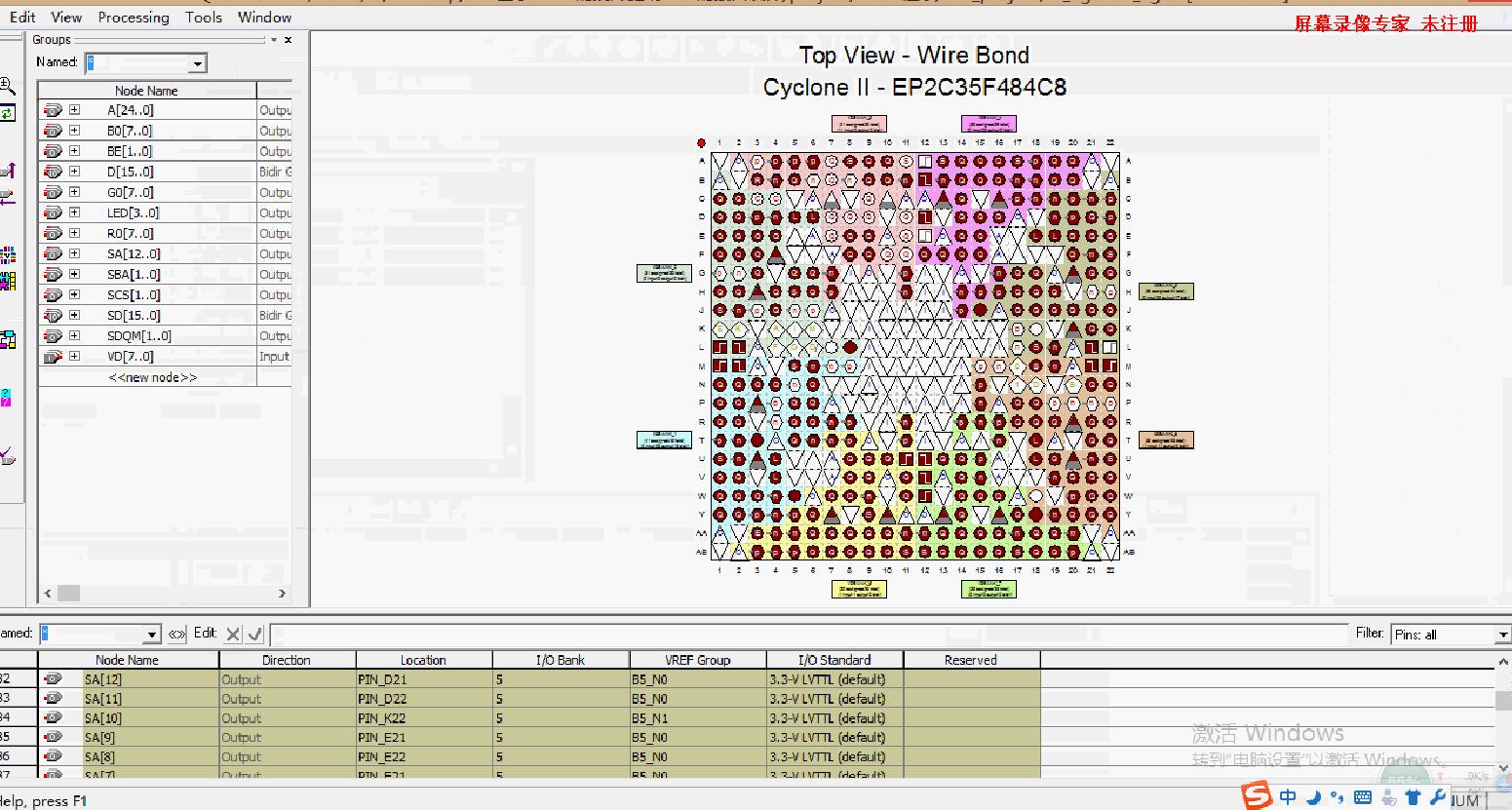Viewport: 1512px width, 810px height.
Task: Click the X cancel edit button
Action: coord(233,635)
